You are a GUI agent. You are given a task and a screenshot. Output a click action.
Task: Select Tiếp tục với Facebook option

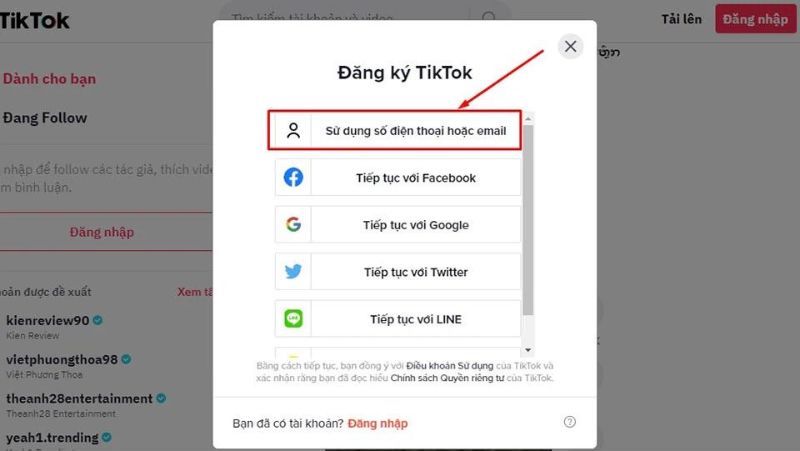[398, 178]
